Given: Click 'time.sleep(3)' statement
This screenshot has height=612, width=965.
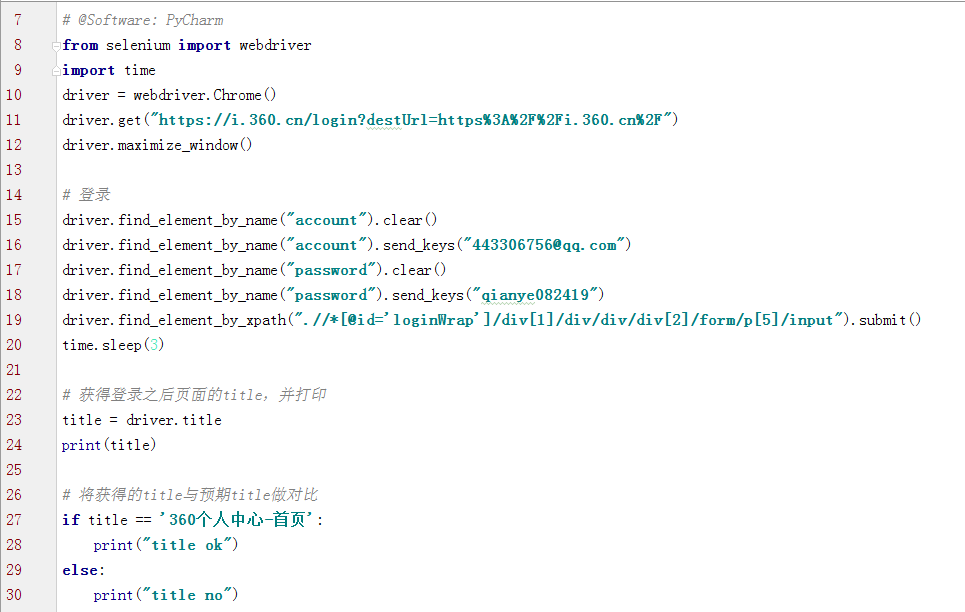Looking at the screenshot, I should [x=113, y=345].
